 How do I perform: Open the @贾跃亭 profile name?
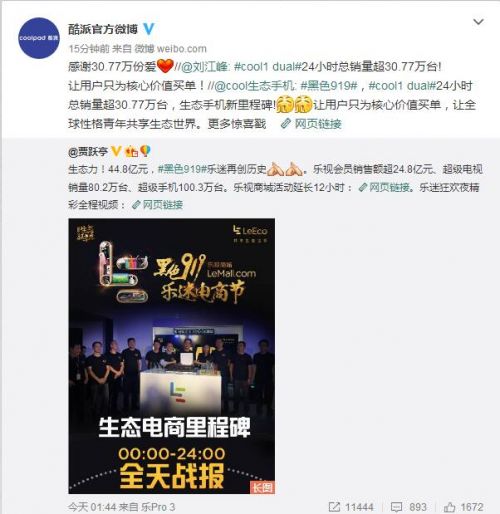click(x=88, y=152)
